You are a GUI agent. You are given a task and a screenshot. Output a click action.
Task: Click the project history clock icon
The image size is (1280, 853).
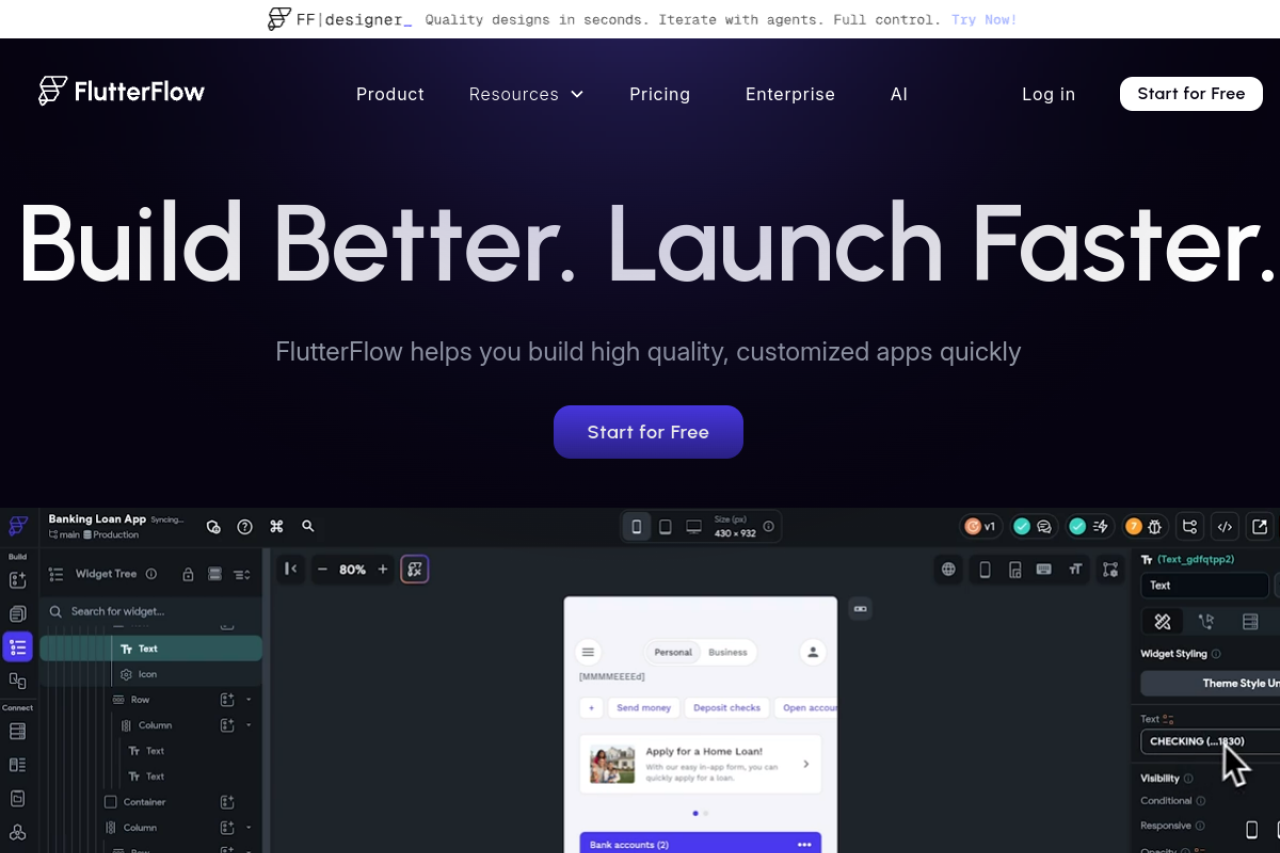[213, 526]
